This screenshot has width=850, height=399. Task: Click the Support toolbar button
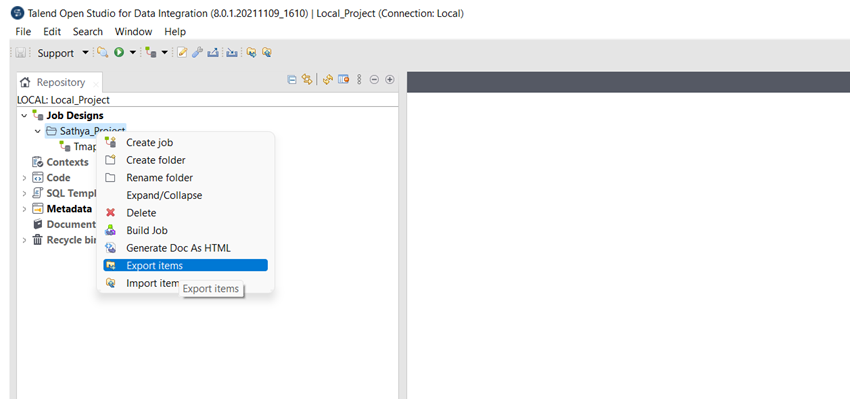(55, 53)
